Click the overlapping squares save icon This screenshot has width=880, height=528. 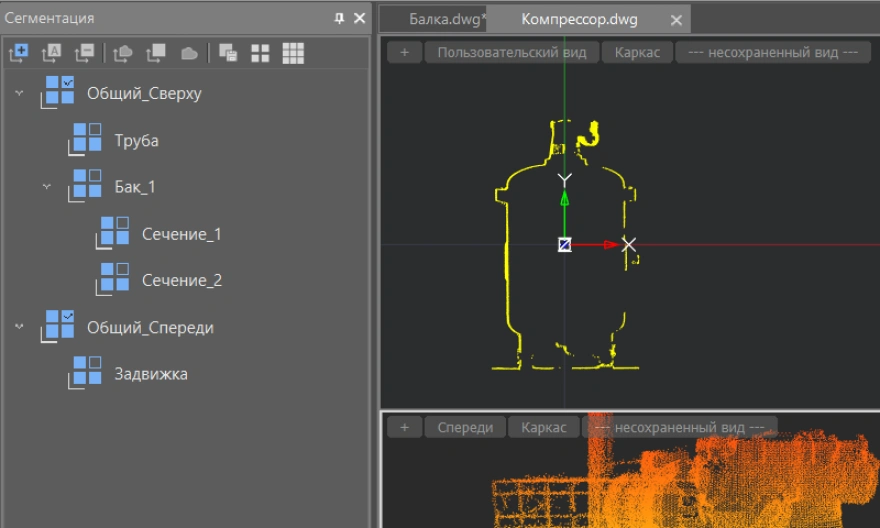click(227, 54)
